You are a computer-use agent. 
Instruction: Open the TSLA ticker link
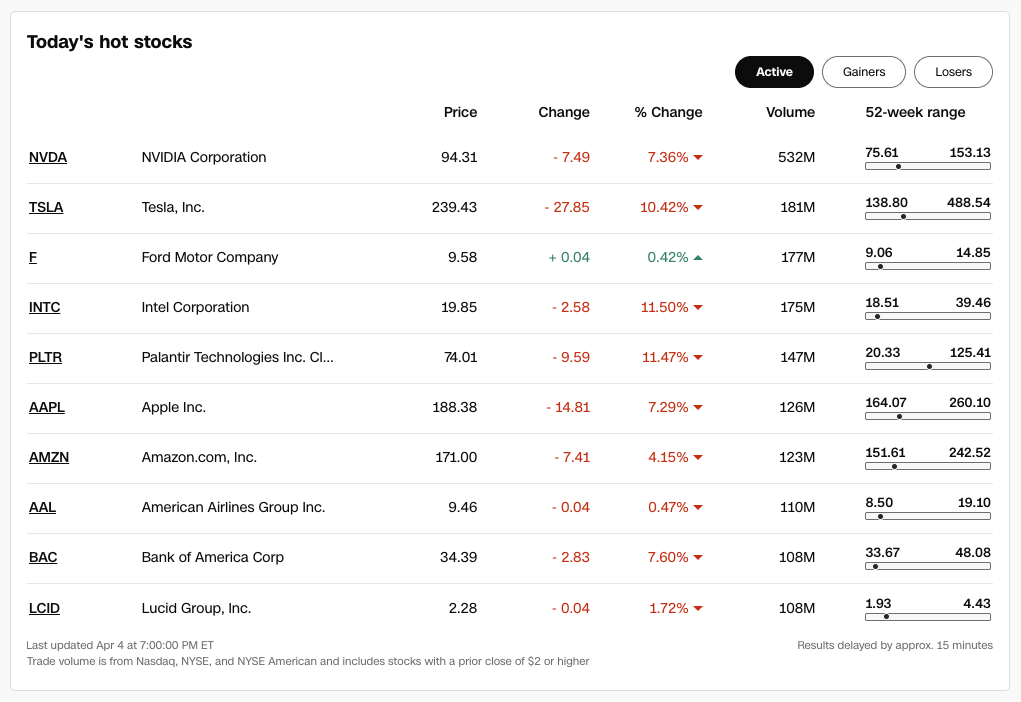pyautogui.click(x=46, y=207)
